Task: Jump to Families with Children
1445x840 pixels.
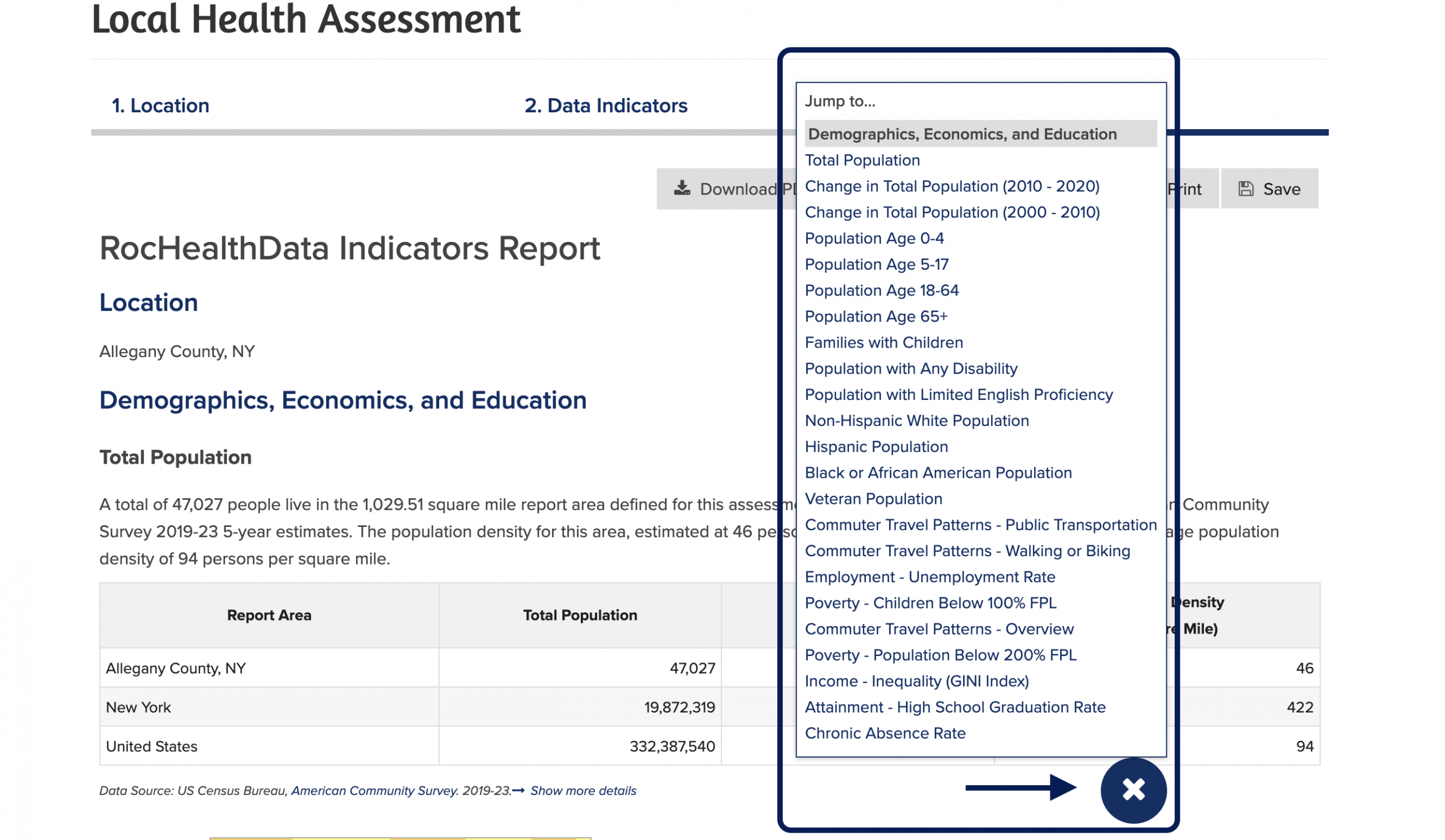Action: 883,342
